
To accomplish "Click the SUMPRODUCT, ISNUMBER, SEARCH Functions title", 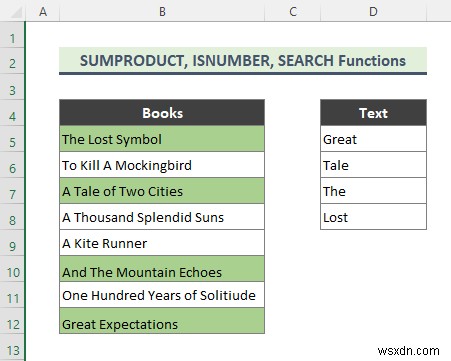I will [243, 61].
